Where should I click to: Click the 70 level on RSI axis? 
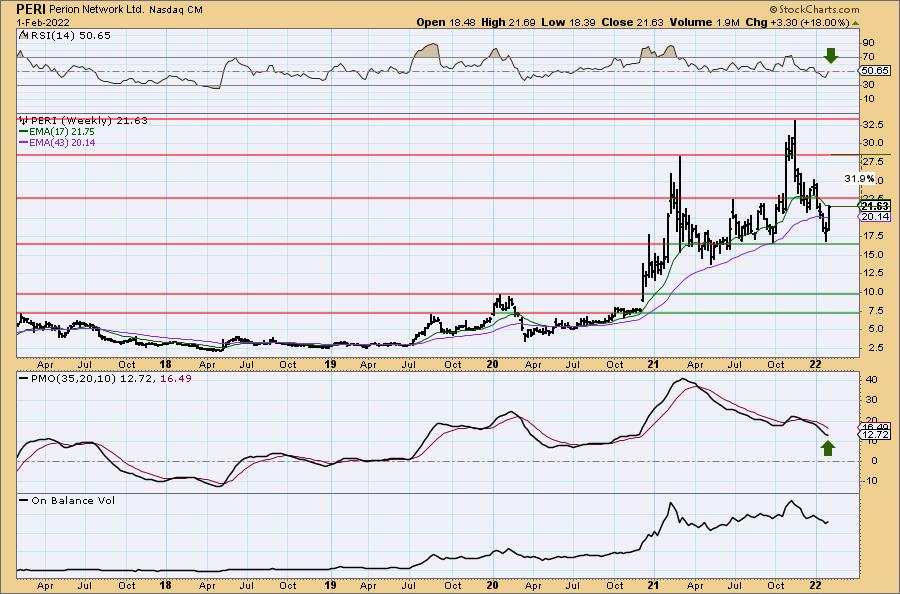point(868,57)
